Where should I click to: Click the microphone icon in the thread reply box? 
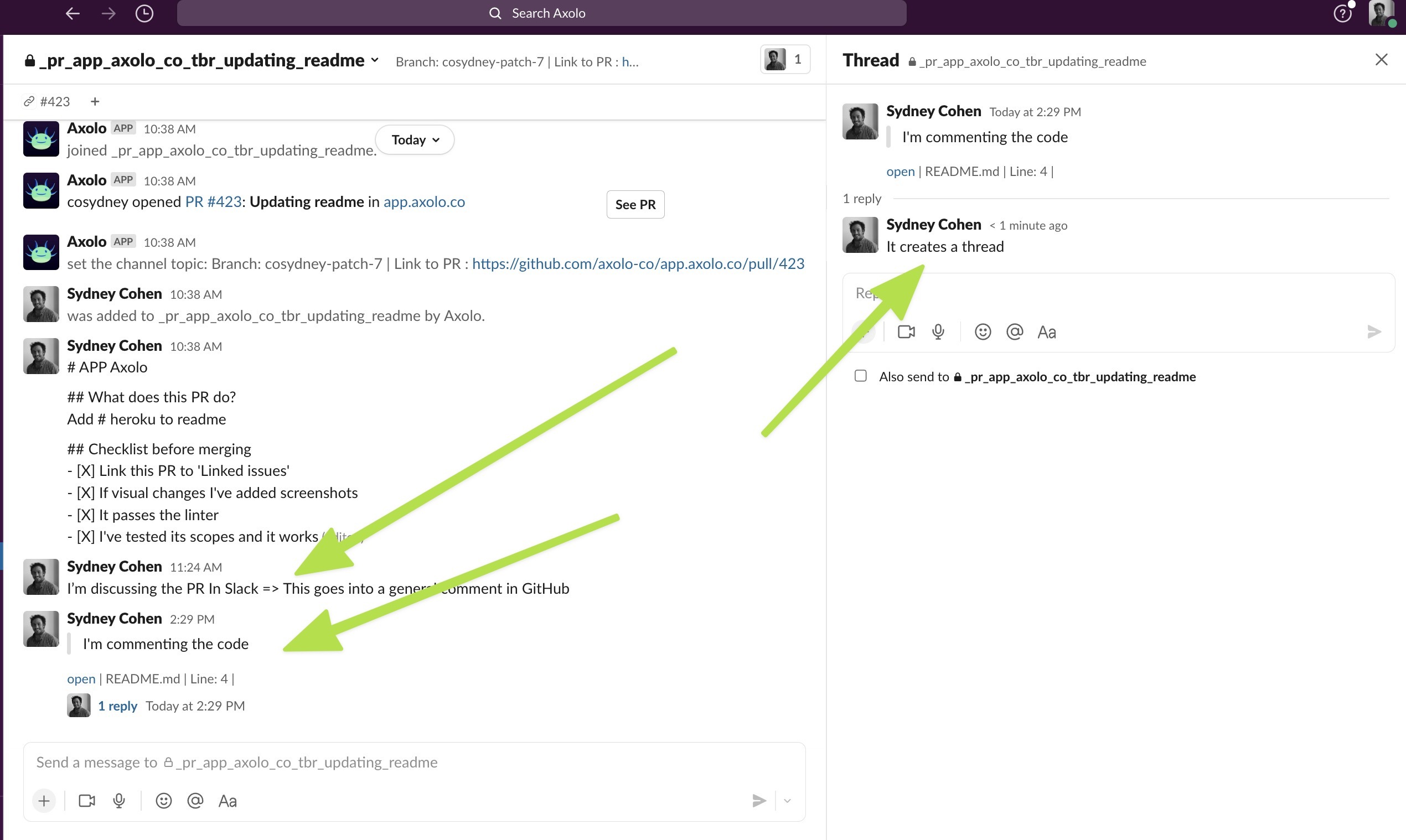pyautogui.click(x=938, y=331)
